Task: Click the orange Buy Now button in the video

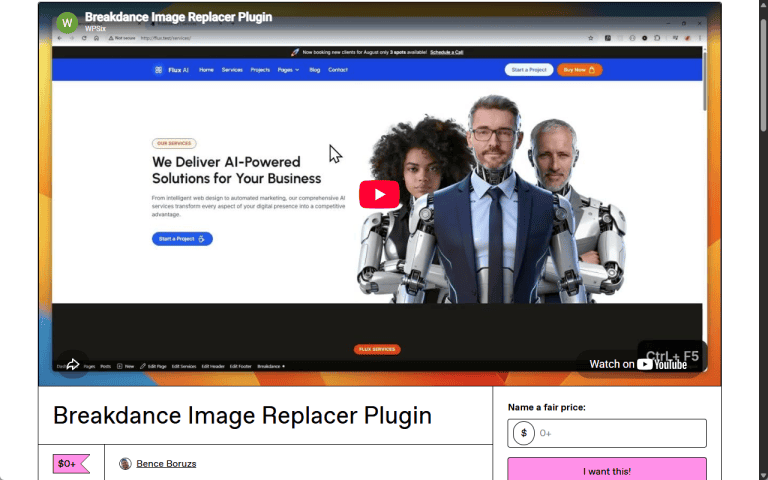Action: pyautogui.click(x=579, y=70)
